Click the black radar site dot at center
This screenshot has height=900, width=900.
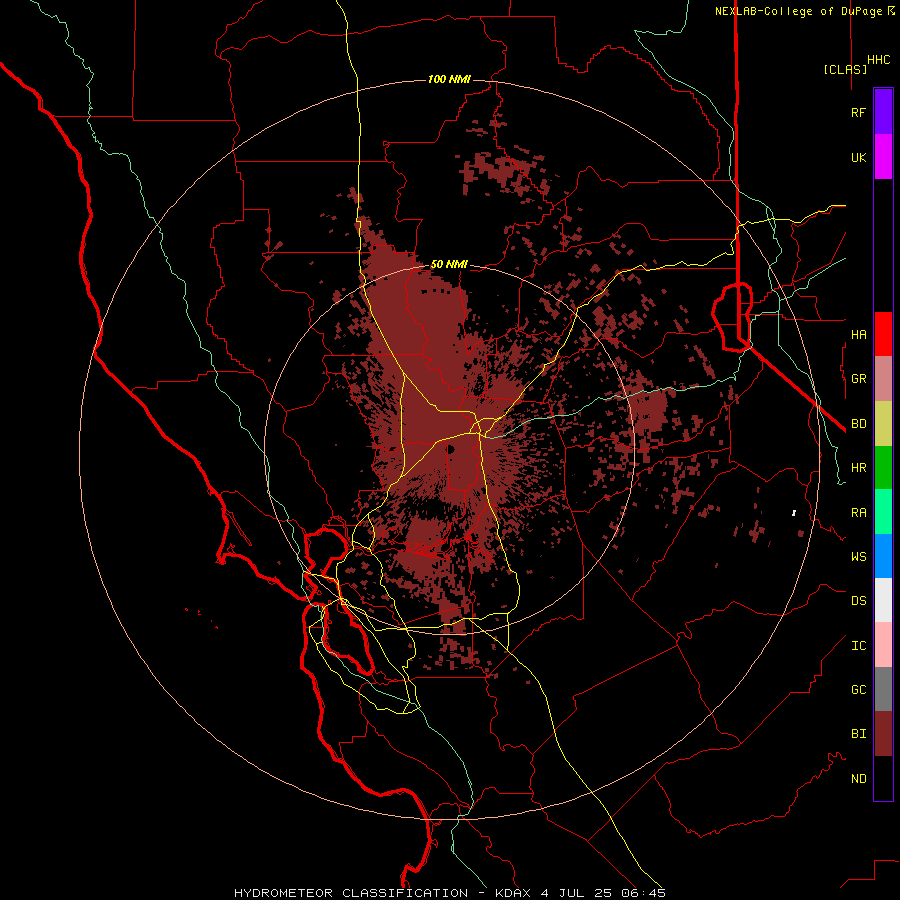click(x=450, y=449)
